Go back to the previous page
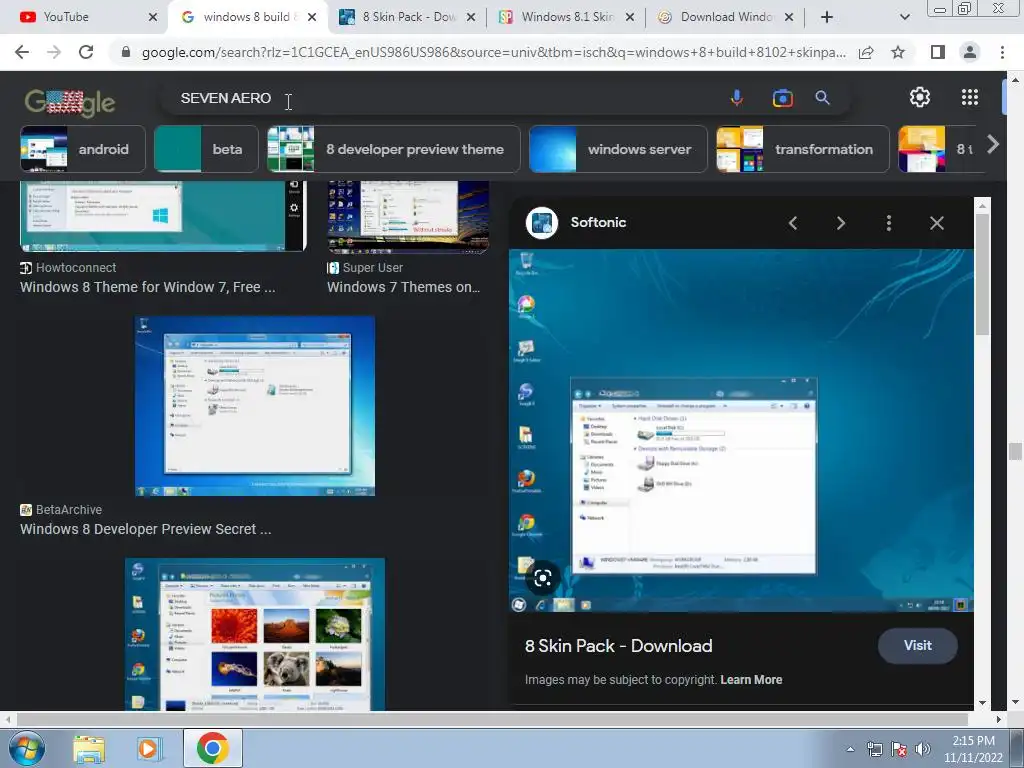The width and height of the screenshot is (1024, 768). click(22, 52)
